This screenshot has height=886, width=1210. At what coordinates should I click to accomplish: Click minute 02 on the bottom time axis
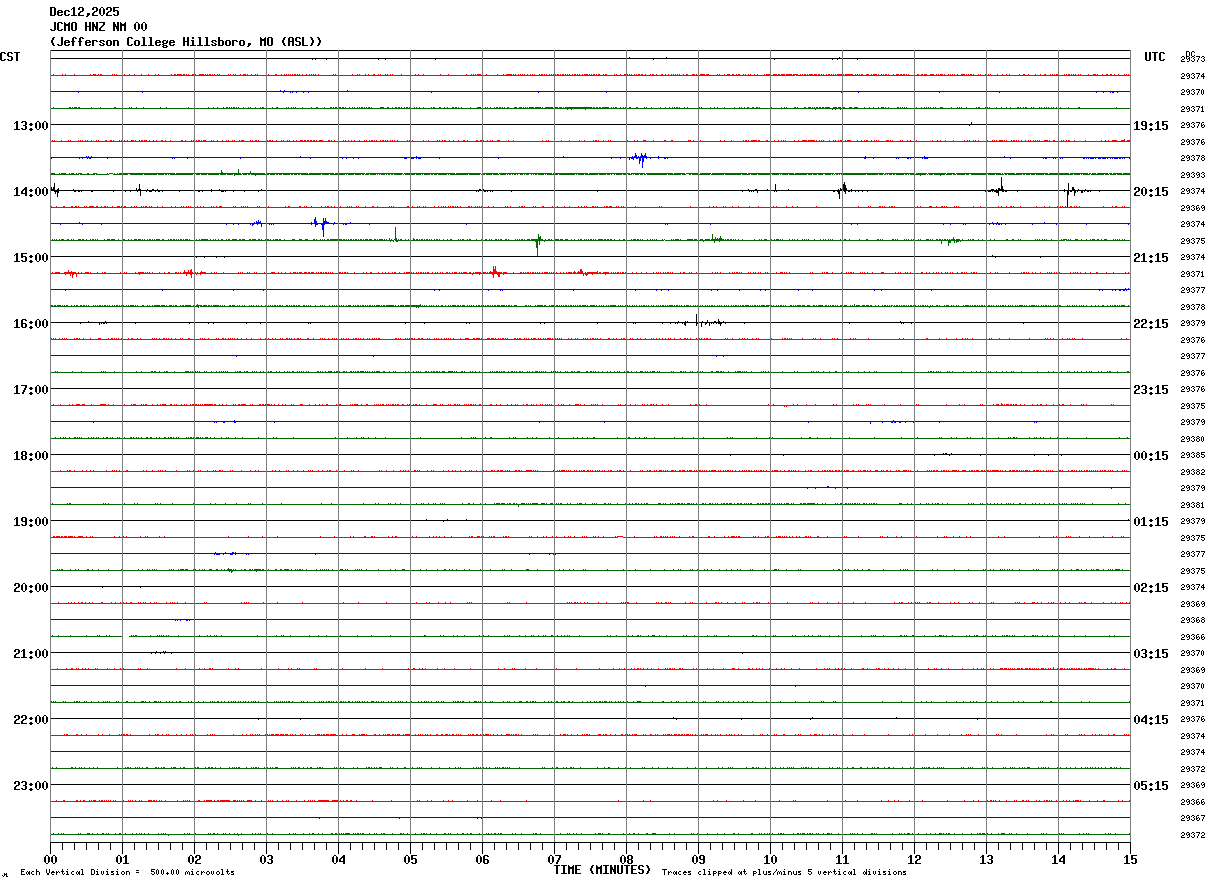click(x=194, y=860)
